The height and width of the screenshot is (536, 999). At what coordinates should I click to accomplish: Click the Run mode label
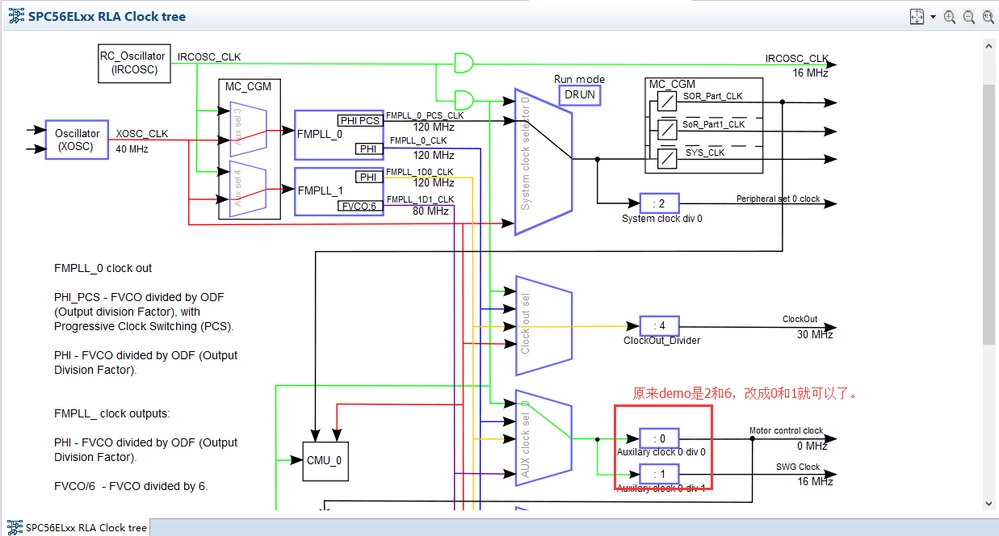click(x=579, y=79)
